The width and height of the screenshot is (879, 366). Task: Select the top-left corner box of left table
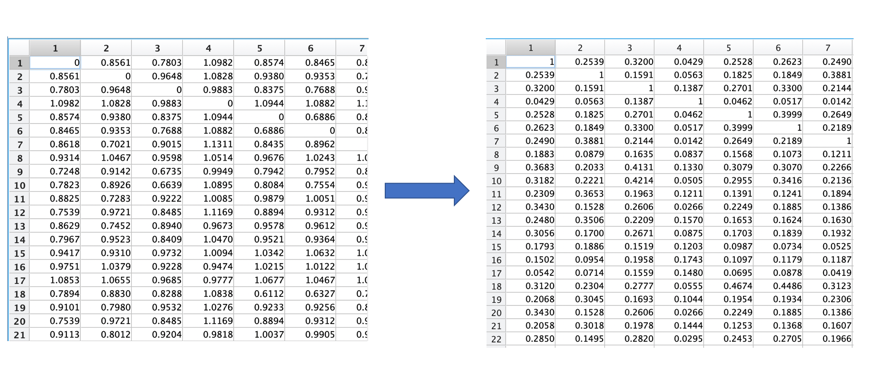(x=20, y=48)
